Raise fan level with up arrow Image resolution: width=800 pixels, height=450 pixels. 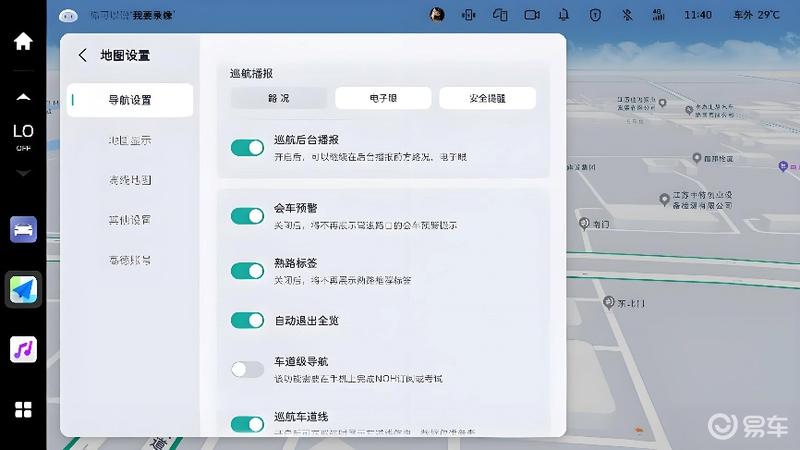click(x=23, y=97)
